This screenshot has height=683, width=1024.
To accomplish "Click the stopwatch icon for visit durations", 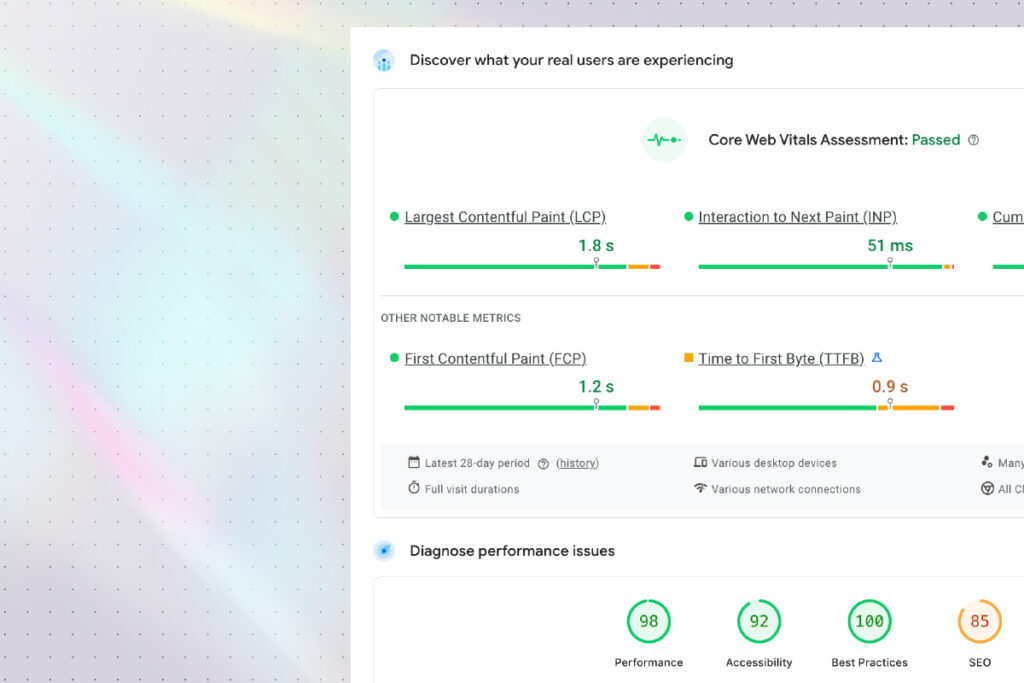I will [x=414, y=489].
